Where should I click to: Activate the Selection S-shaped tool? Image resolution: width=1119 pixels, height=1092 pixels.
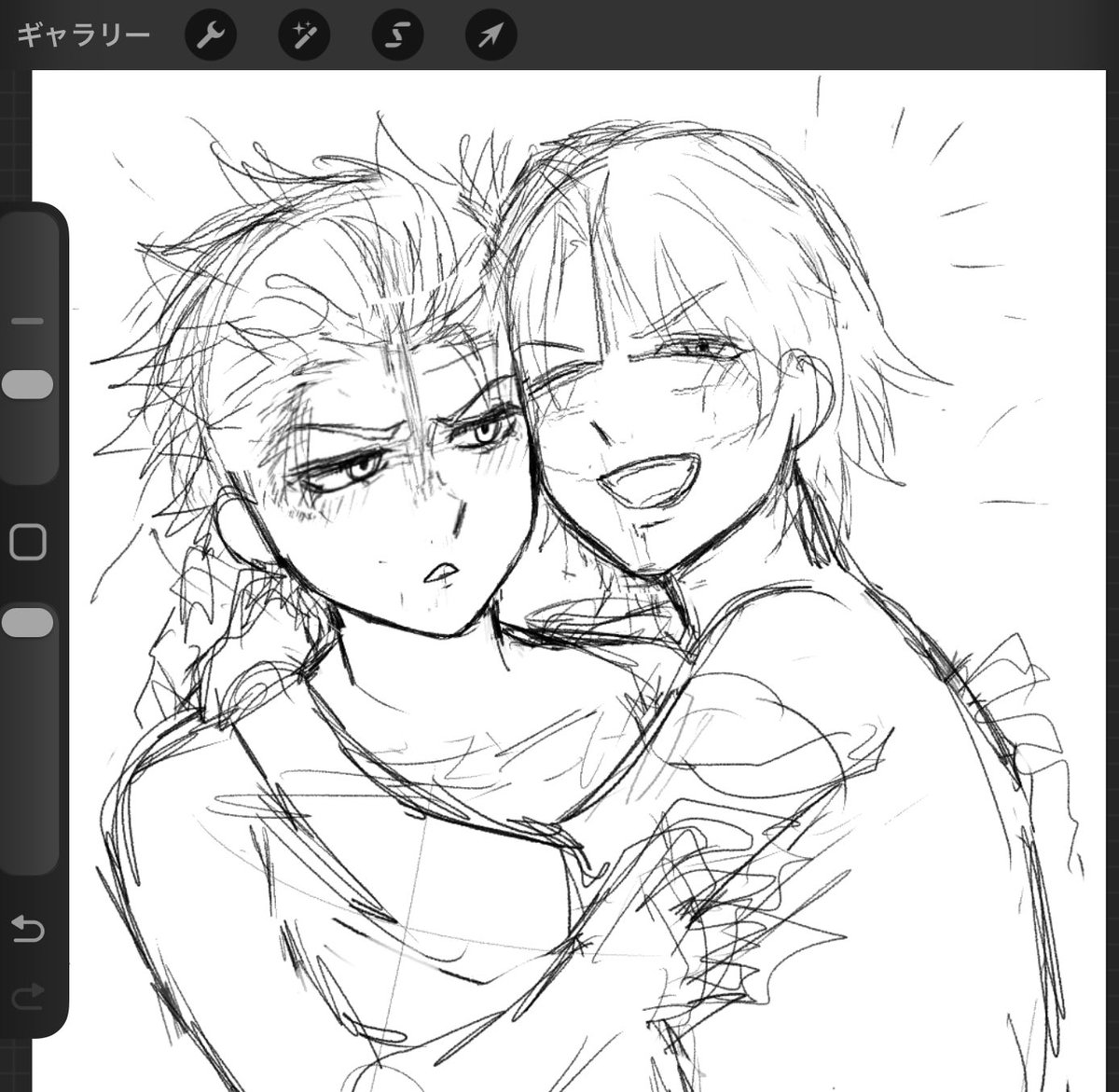pyautogui.click(x=397, y=35)
